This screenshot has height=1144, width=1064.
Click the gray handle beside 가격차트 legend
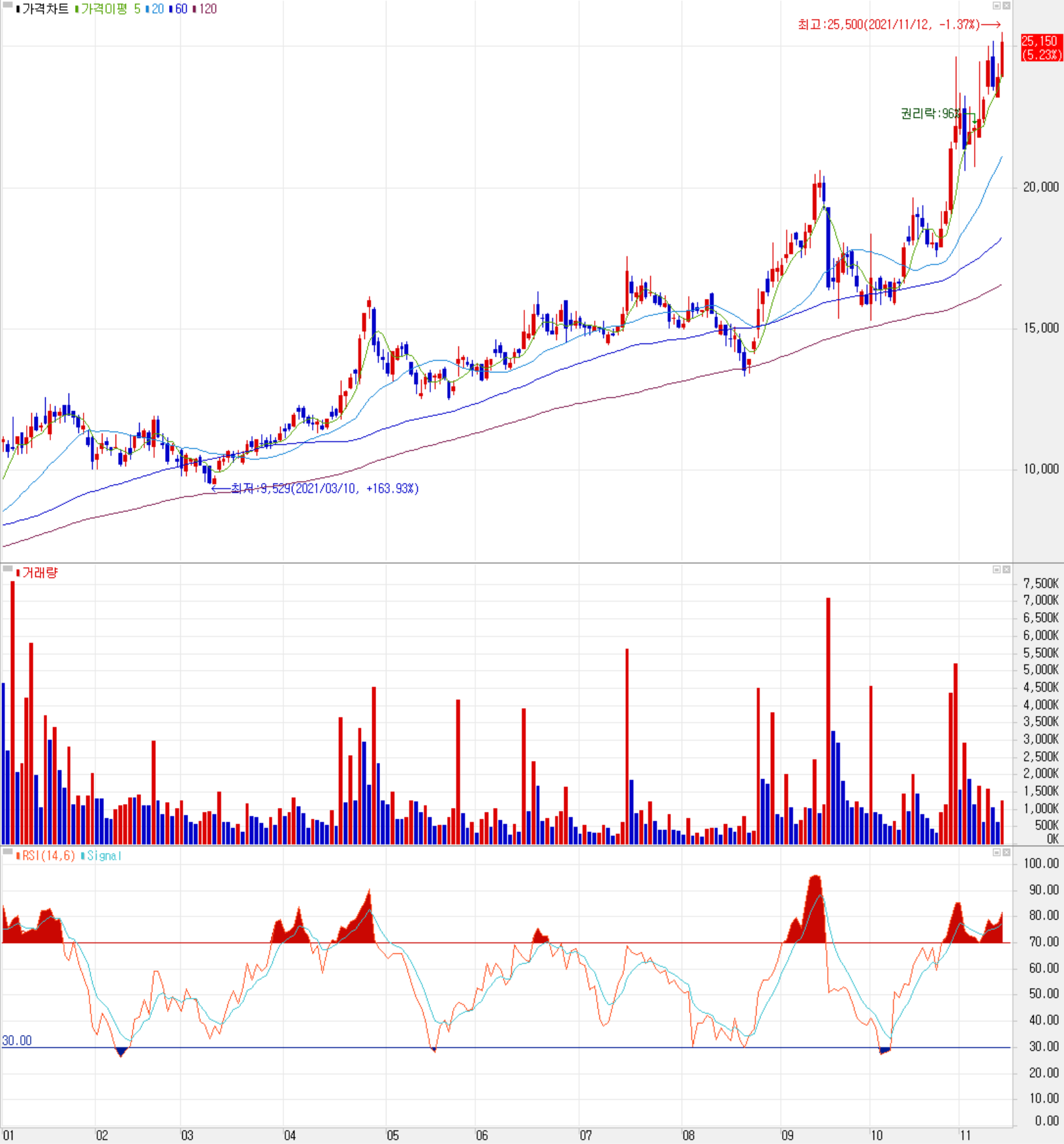(7, 6)
